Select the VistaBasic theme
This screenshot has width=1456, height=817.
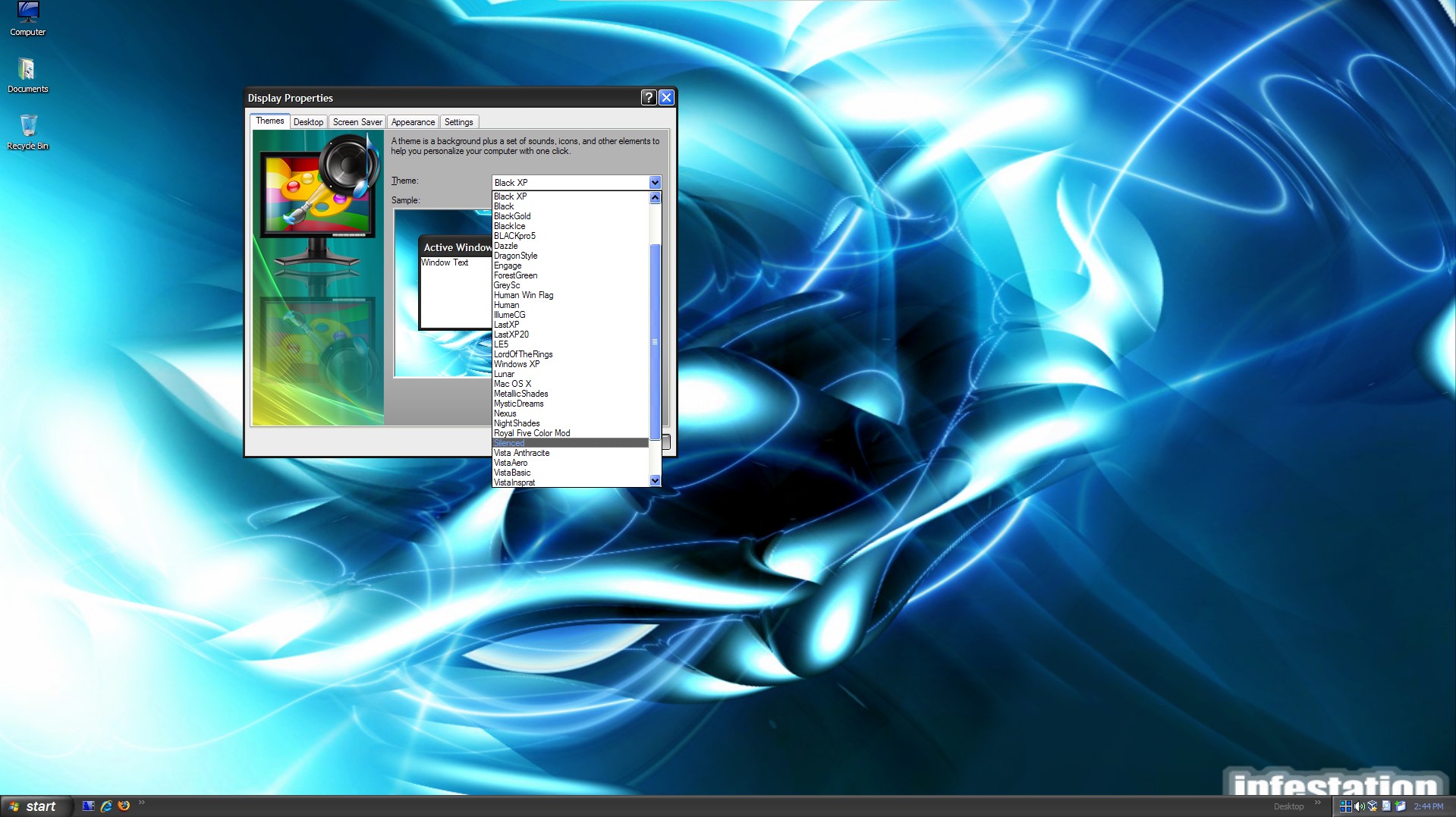tap(571, 473)
